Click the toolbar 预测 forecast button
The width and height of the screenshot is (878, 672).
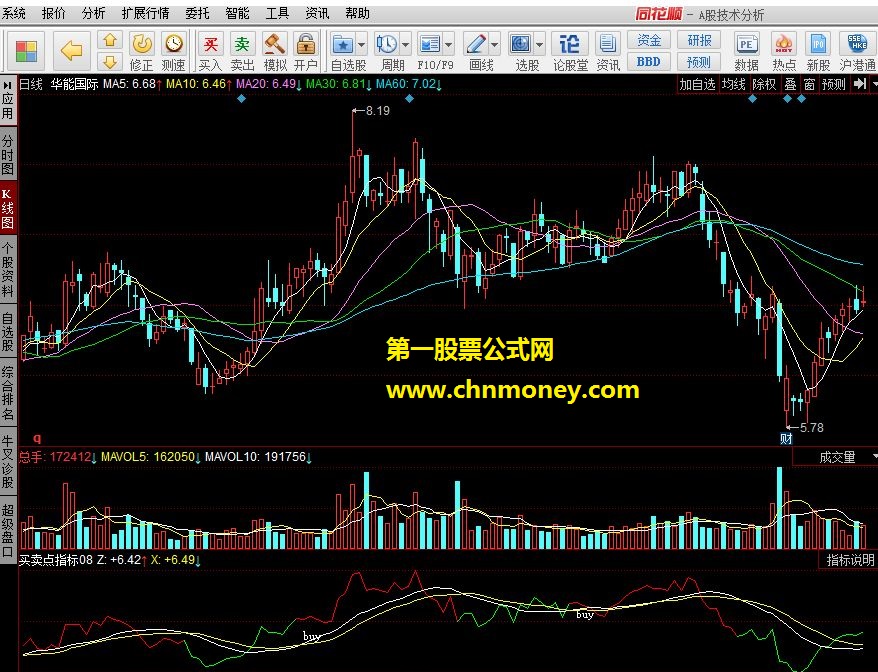[699, 62]
